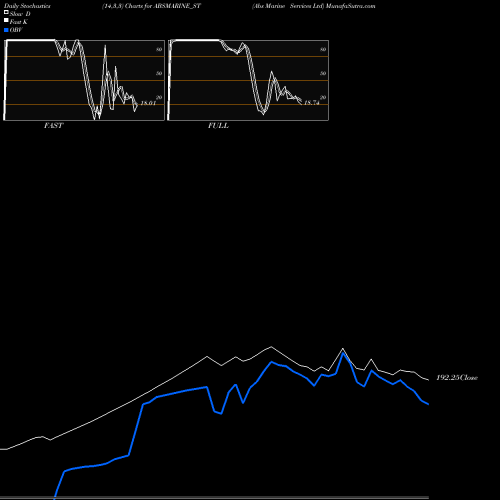Click the blue OBV legend swatch

6,30
